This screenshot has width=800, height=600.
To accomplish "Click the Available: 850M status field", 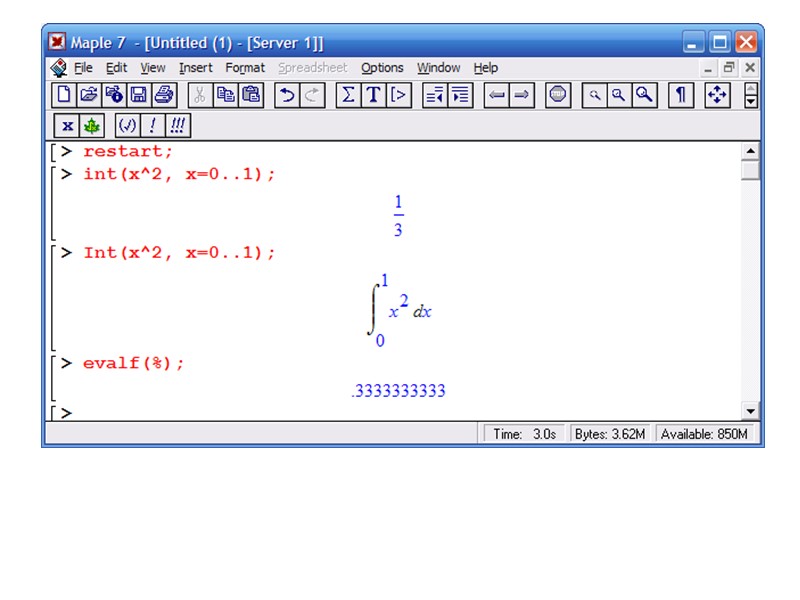I will click(704, 434).
